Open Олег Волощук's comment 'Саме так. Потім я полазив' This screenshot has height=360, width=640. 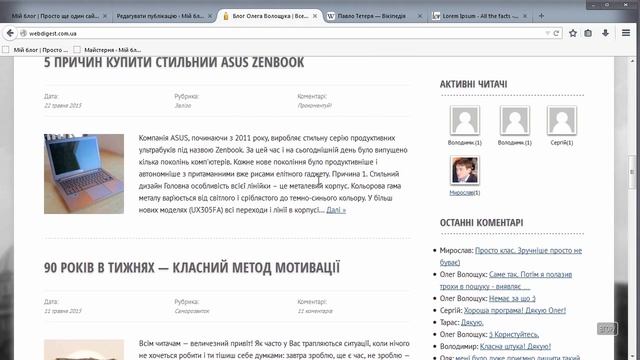tap(506, 280)
